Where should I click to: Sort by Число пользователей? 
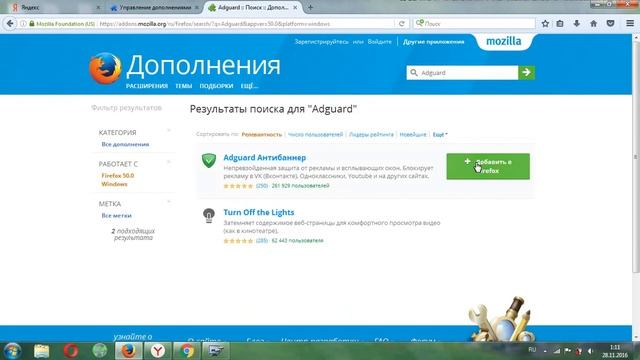pyautogui.click(x=316, y=134)
